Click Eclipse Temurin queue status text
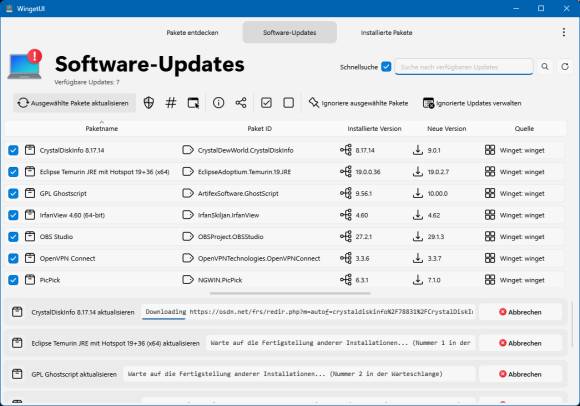580x406 pixels. click(x=341, y=343)
